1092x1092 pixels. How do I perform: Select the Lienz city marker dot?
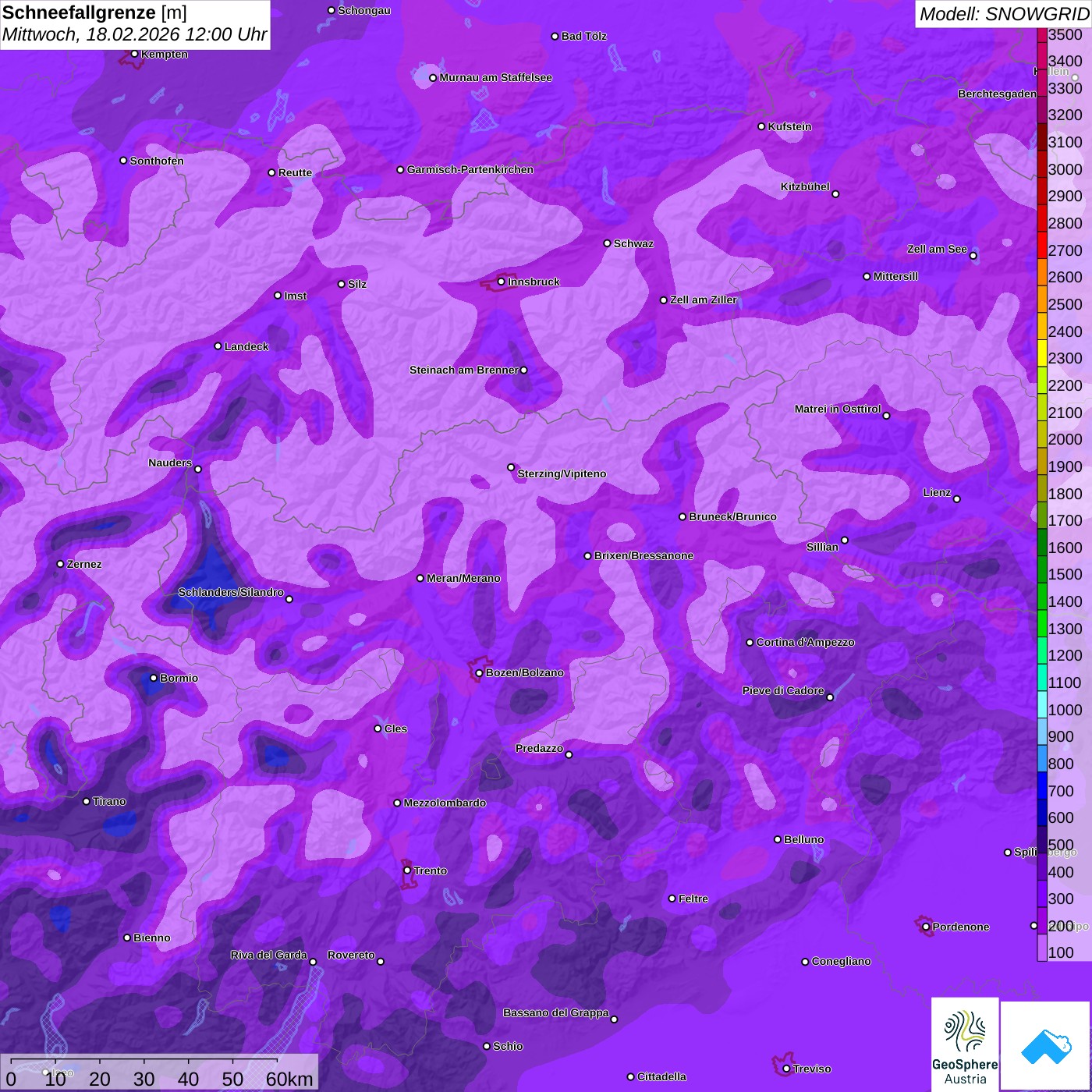point(957,499)
